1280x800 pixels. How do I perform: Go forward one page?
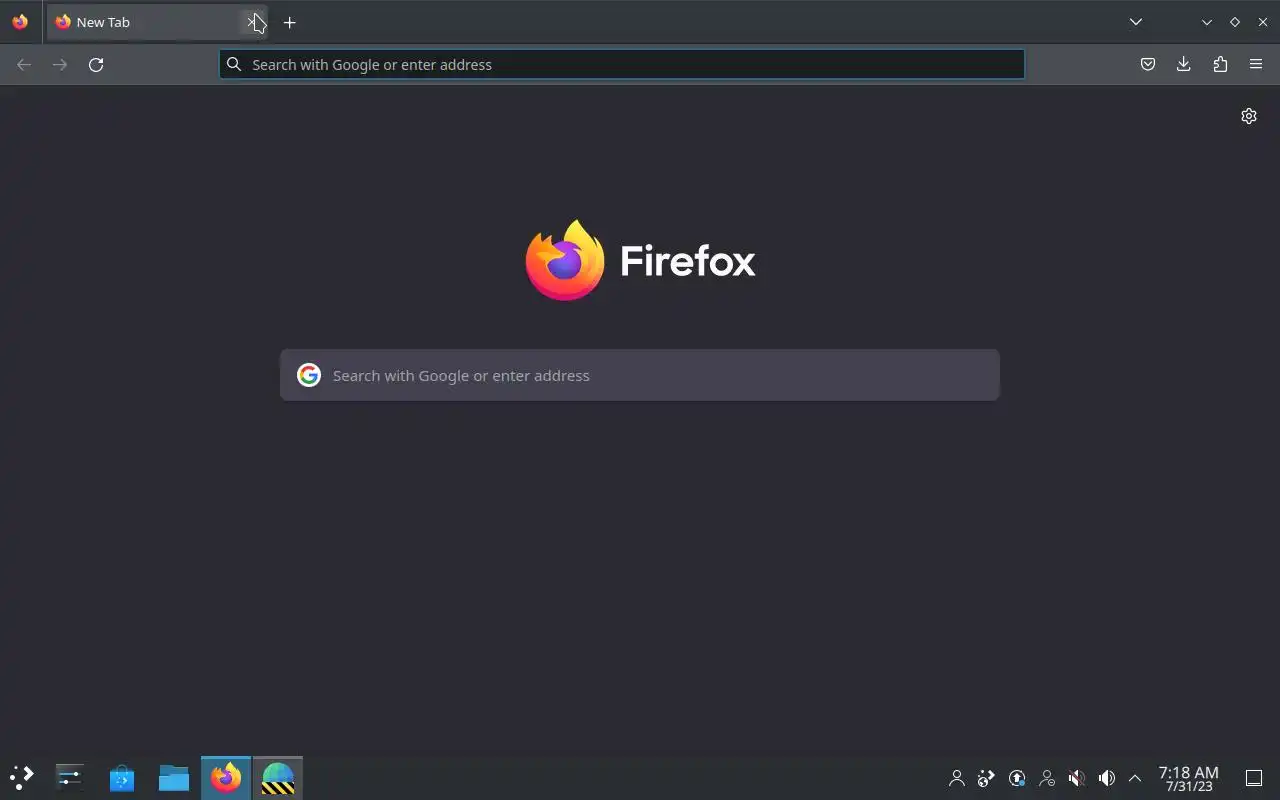(60, 64)
